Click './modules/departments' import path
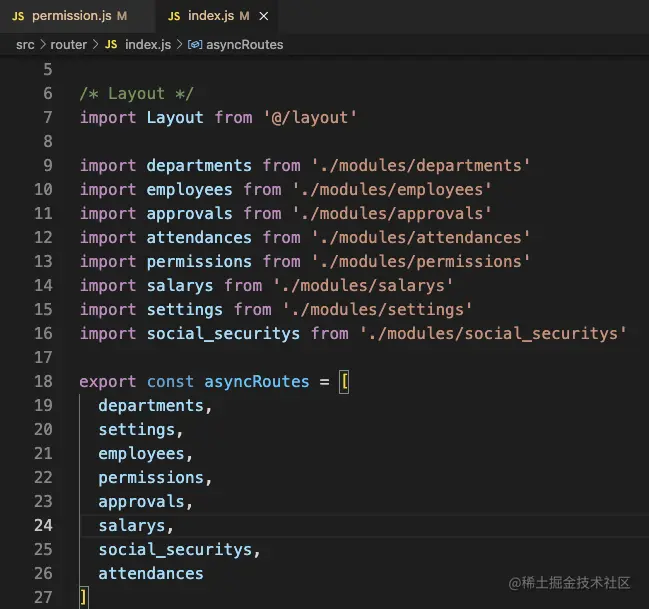 coord(421,166)
